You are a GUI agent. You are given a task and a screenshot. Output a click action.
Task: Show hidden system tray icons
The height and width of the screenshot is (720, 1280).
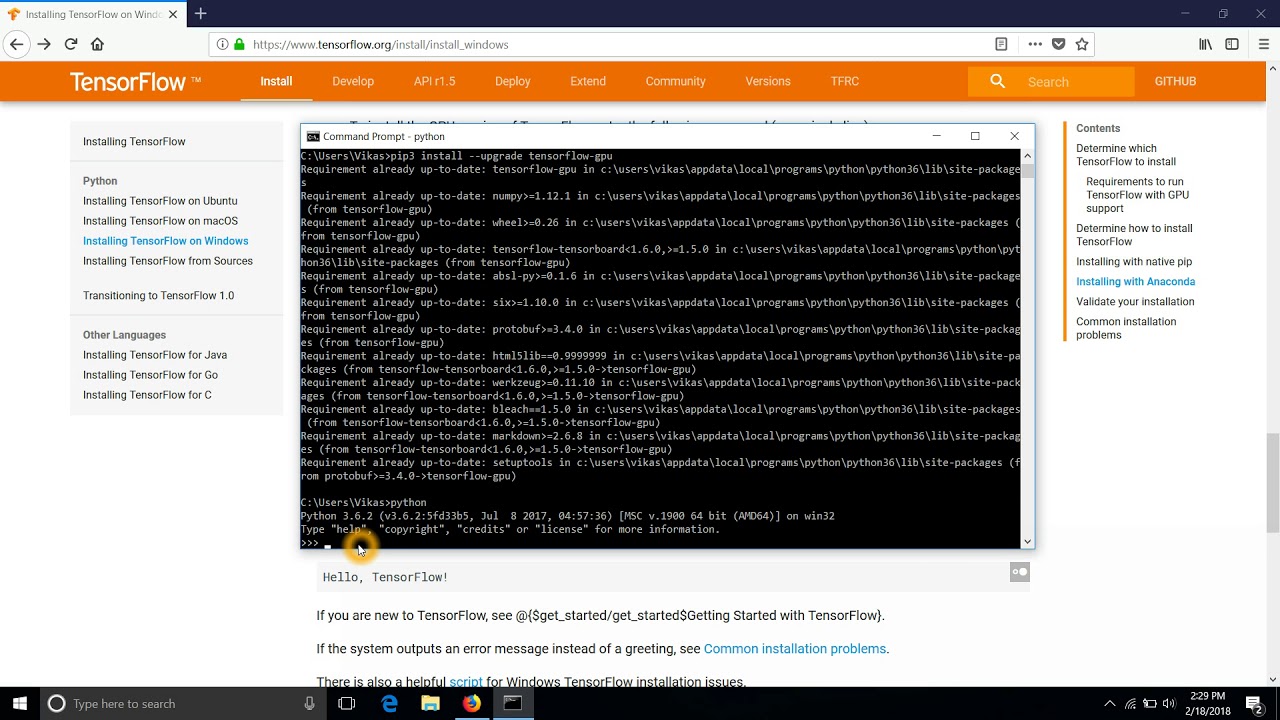(x=1109, y=703)
